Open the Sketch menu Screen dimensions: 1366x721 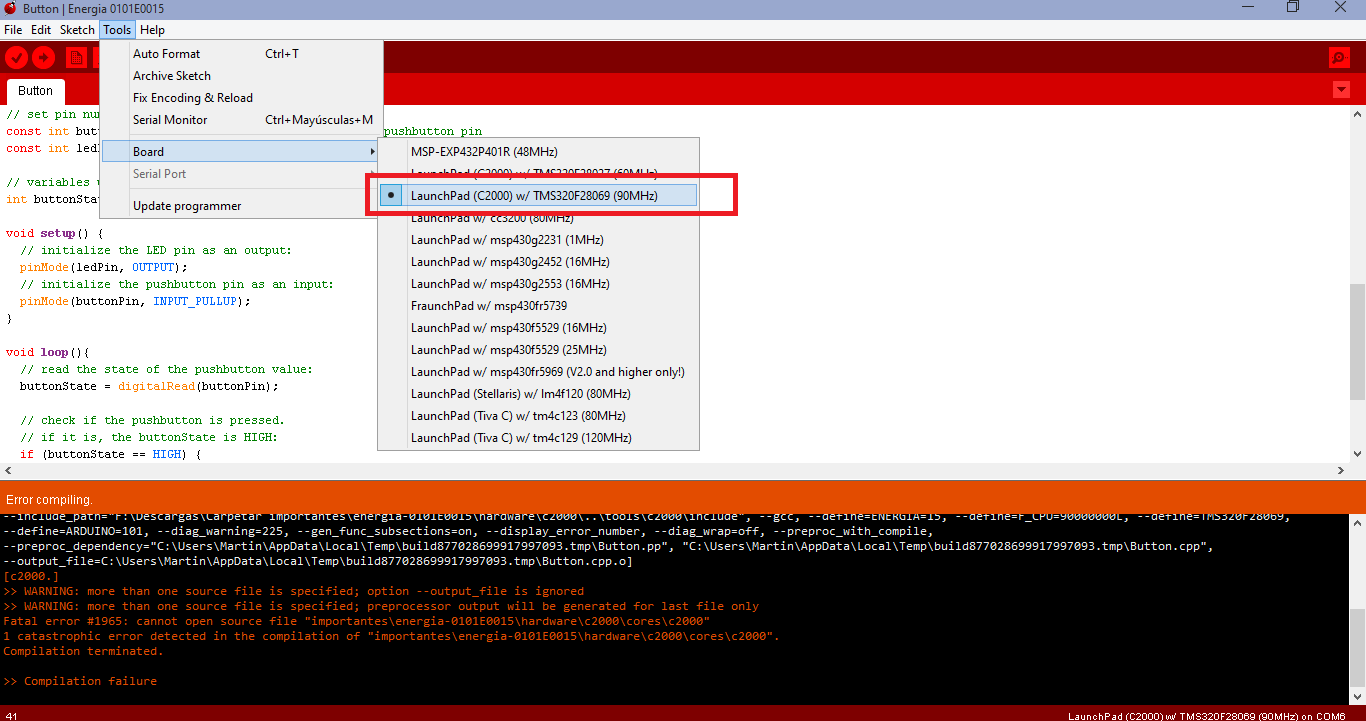click(x=77, y=30)
